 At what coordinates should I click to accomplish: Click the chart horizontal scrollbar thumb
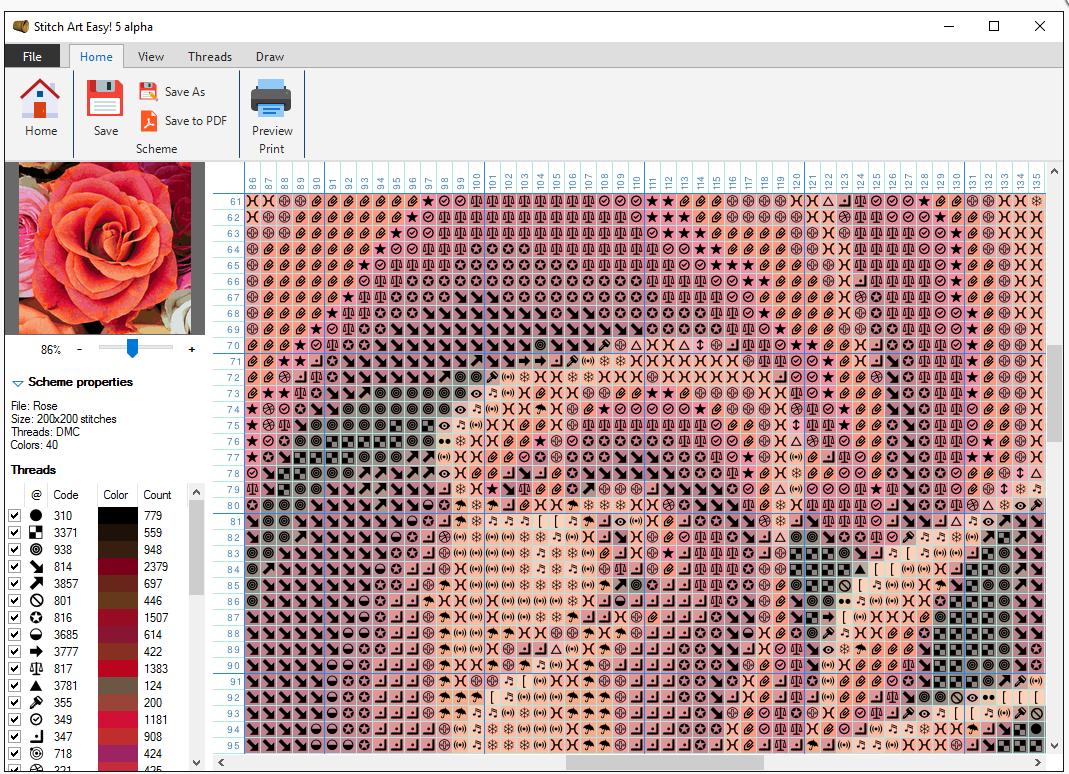tap(665, 762)
